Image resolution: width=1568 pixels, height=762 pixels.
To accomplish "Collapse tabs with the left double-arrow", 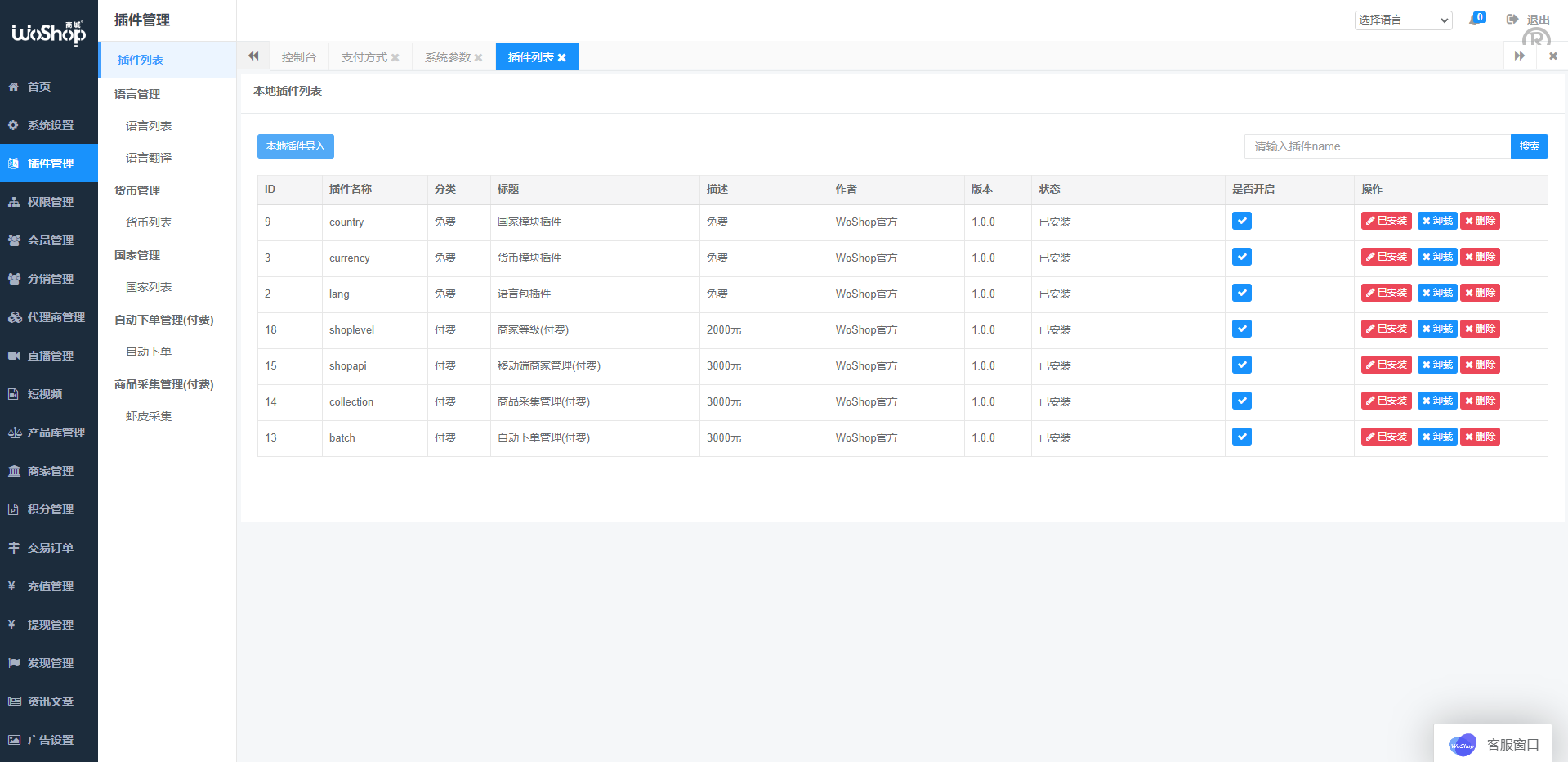I will 253,56.
